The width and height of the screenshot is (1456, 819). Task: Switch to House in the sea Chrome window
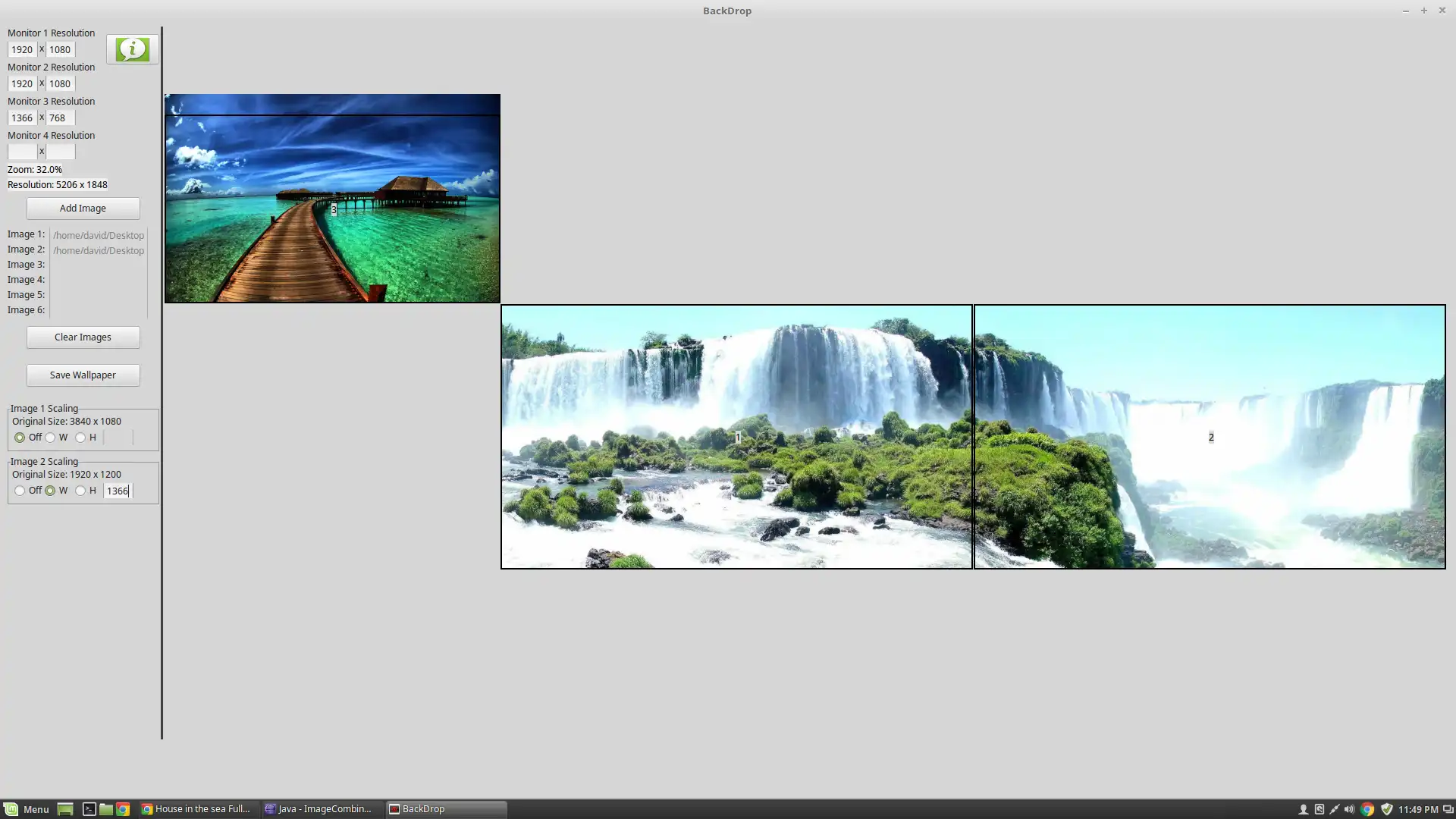(197, 809)
